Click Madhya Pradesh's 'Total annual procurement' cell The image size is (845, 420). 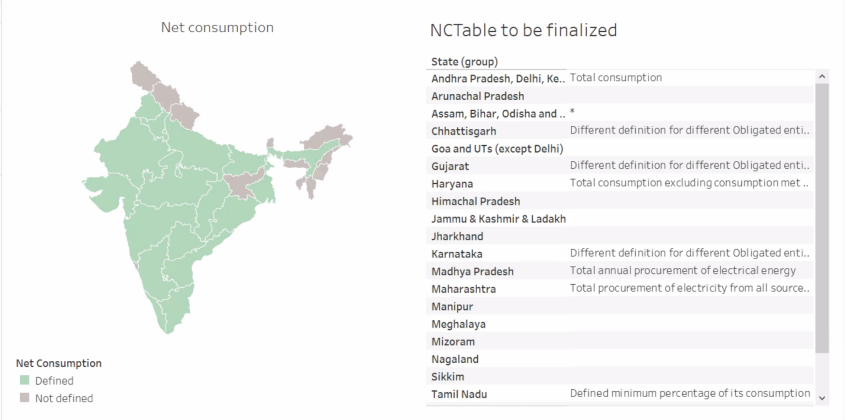682,271
